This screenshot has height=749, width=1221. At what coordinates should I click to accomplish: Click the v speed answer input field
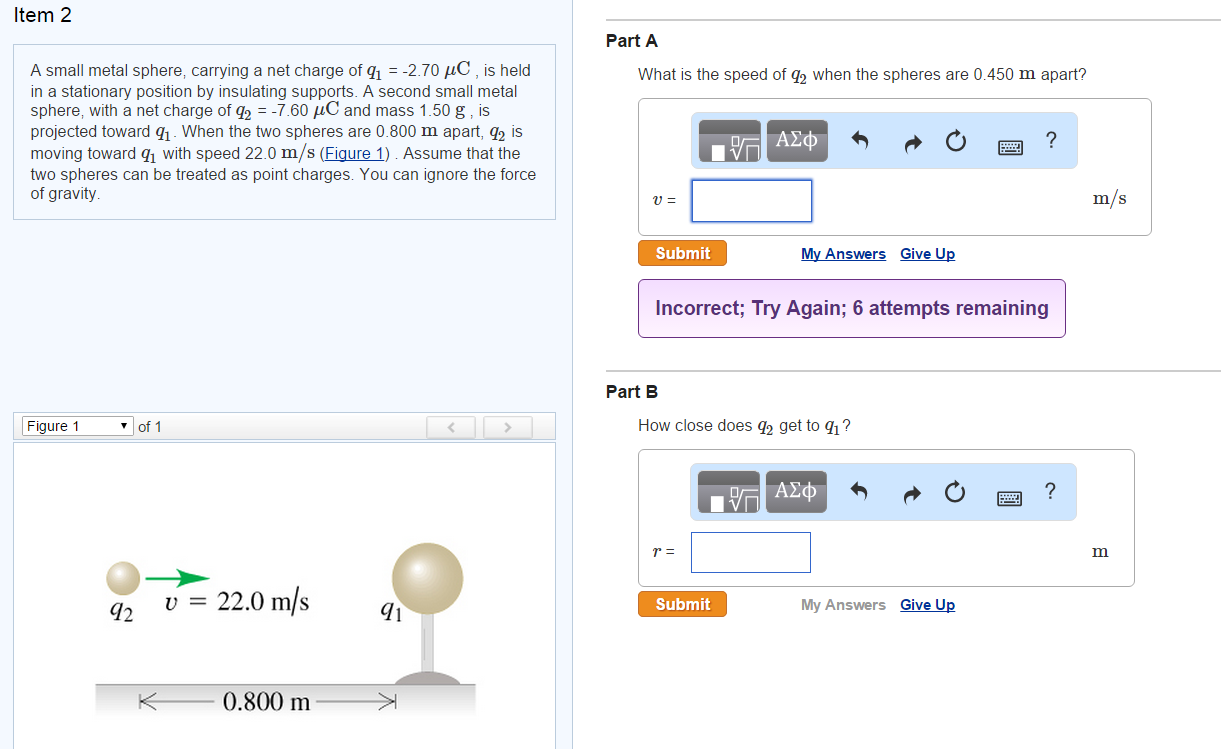click(x=751, y=200)
